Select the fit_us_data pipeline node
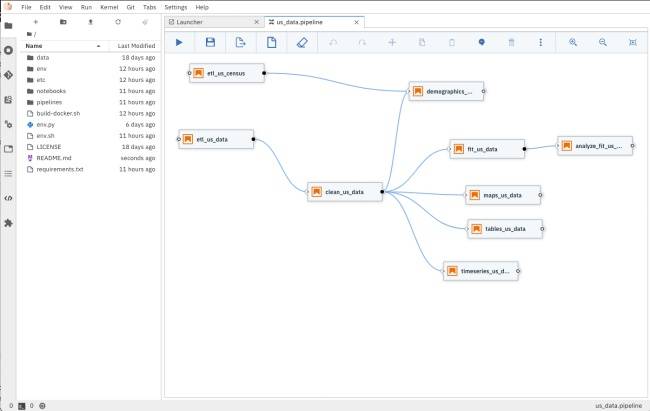This screenshot has width=650, height=411. [x=487, y=149]
